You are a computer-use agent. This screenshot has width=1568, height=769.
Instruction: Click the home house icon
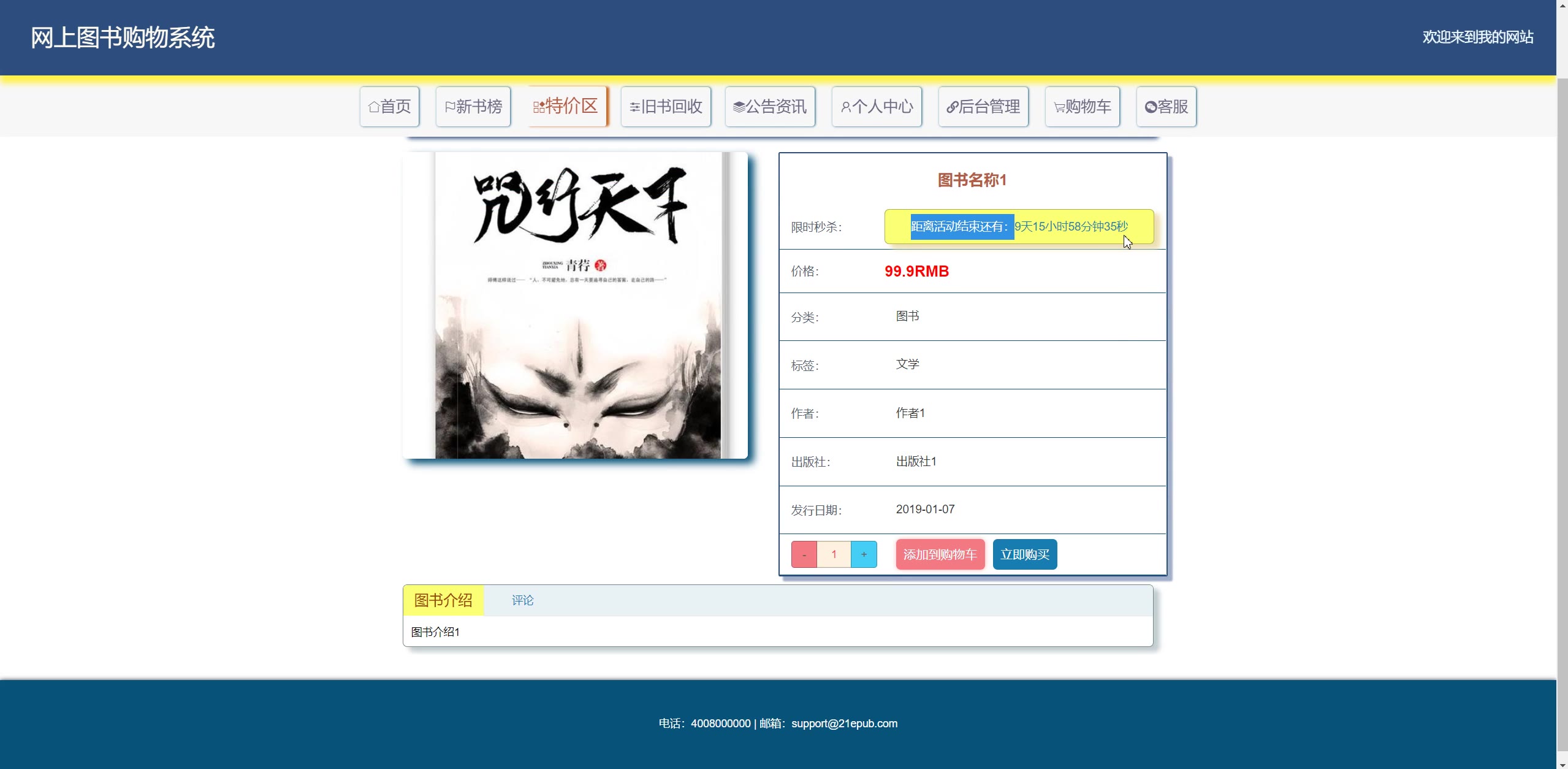[x=374, y=107]
